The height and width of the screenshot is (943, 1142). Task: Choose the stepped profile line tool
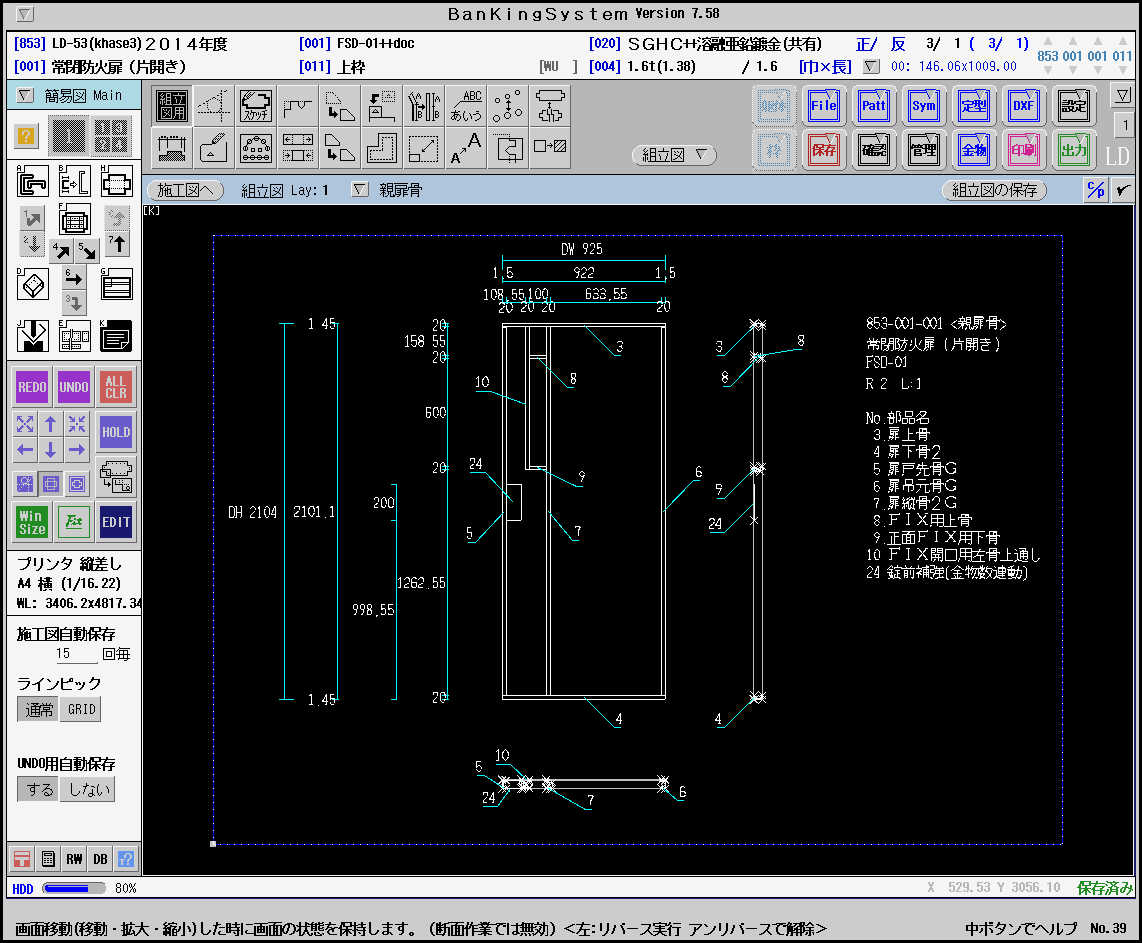(298, 106)
